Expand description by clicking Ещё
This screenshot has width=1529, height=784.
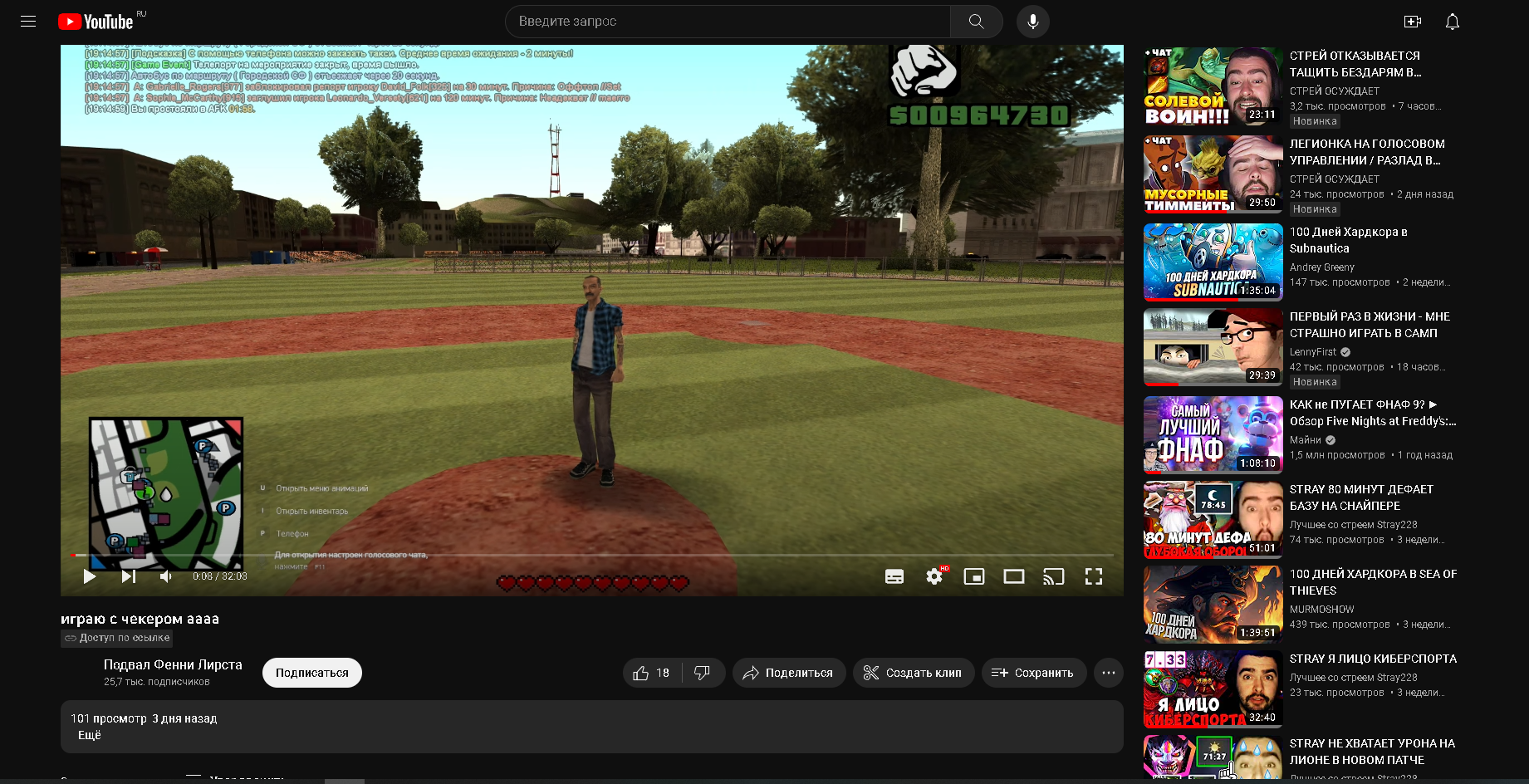[90, 735]
